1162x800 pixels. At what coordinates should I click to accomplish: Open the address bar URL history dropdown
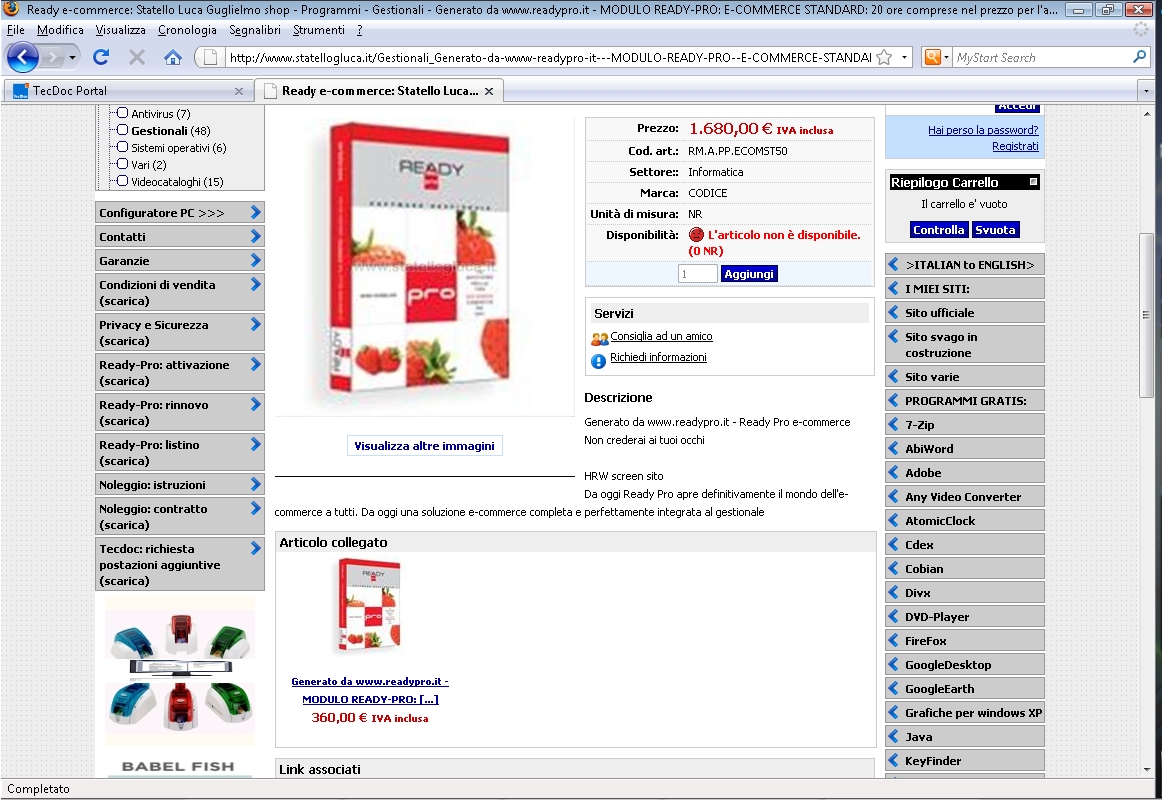tap(904, 57)
